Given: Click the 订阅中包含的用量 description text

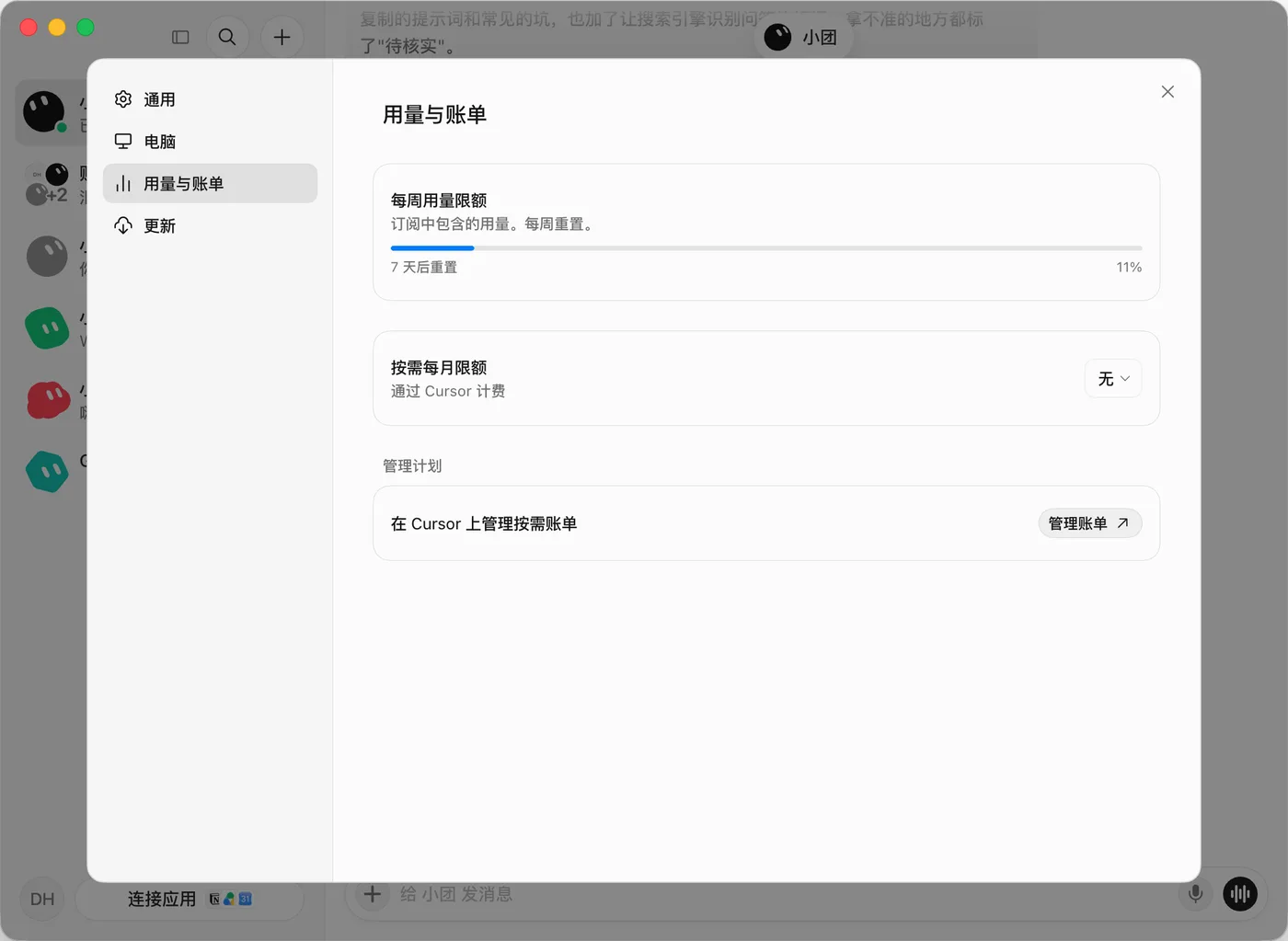Looking at the screenshot, I should point(492,224).
